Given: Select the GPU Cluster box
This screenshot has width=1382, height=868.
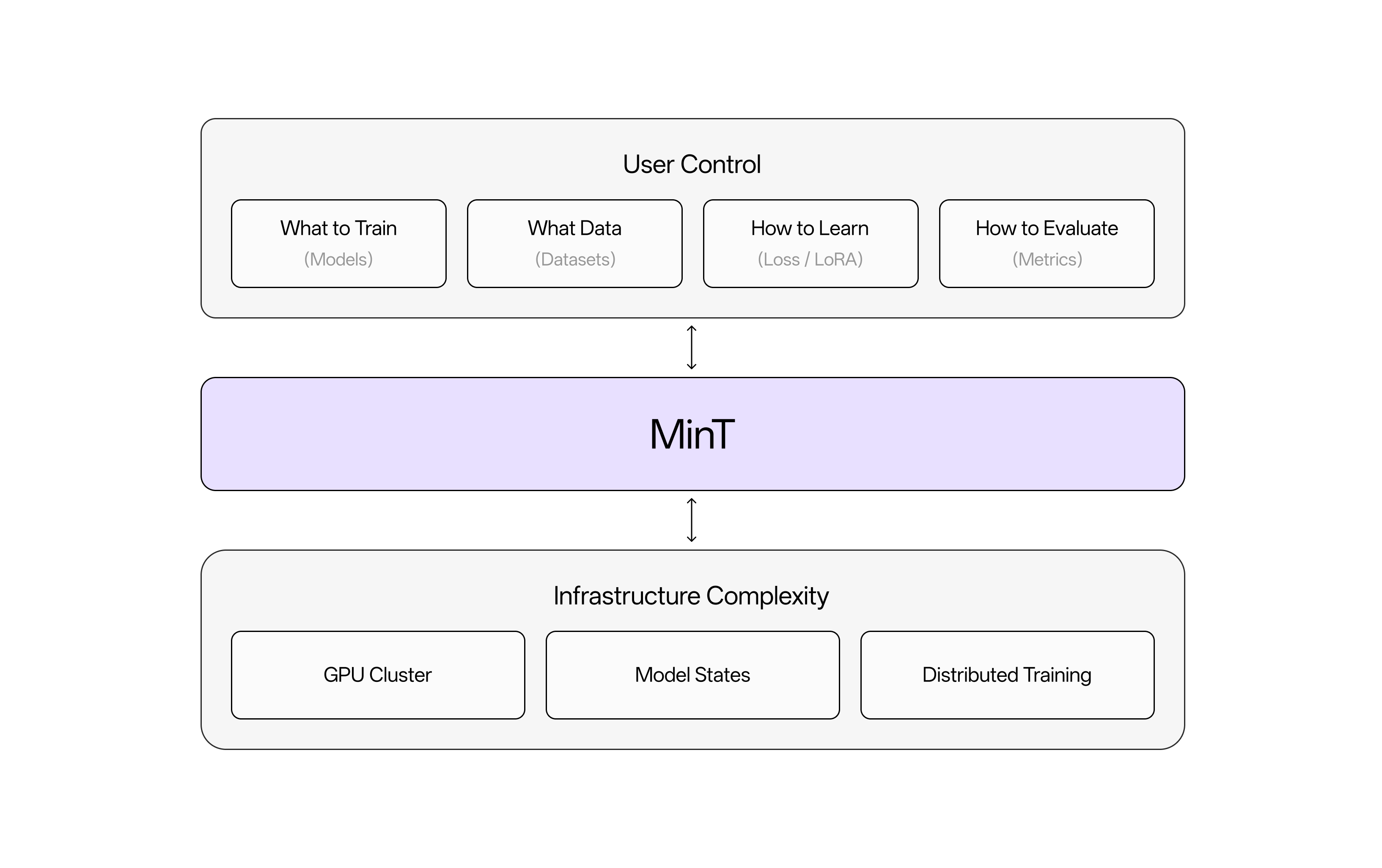Looking at the screenshot, I should (x=377, y=675).
